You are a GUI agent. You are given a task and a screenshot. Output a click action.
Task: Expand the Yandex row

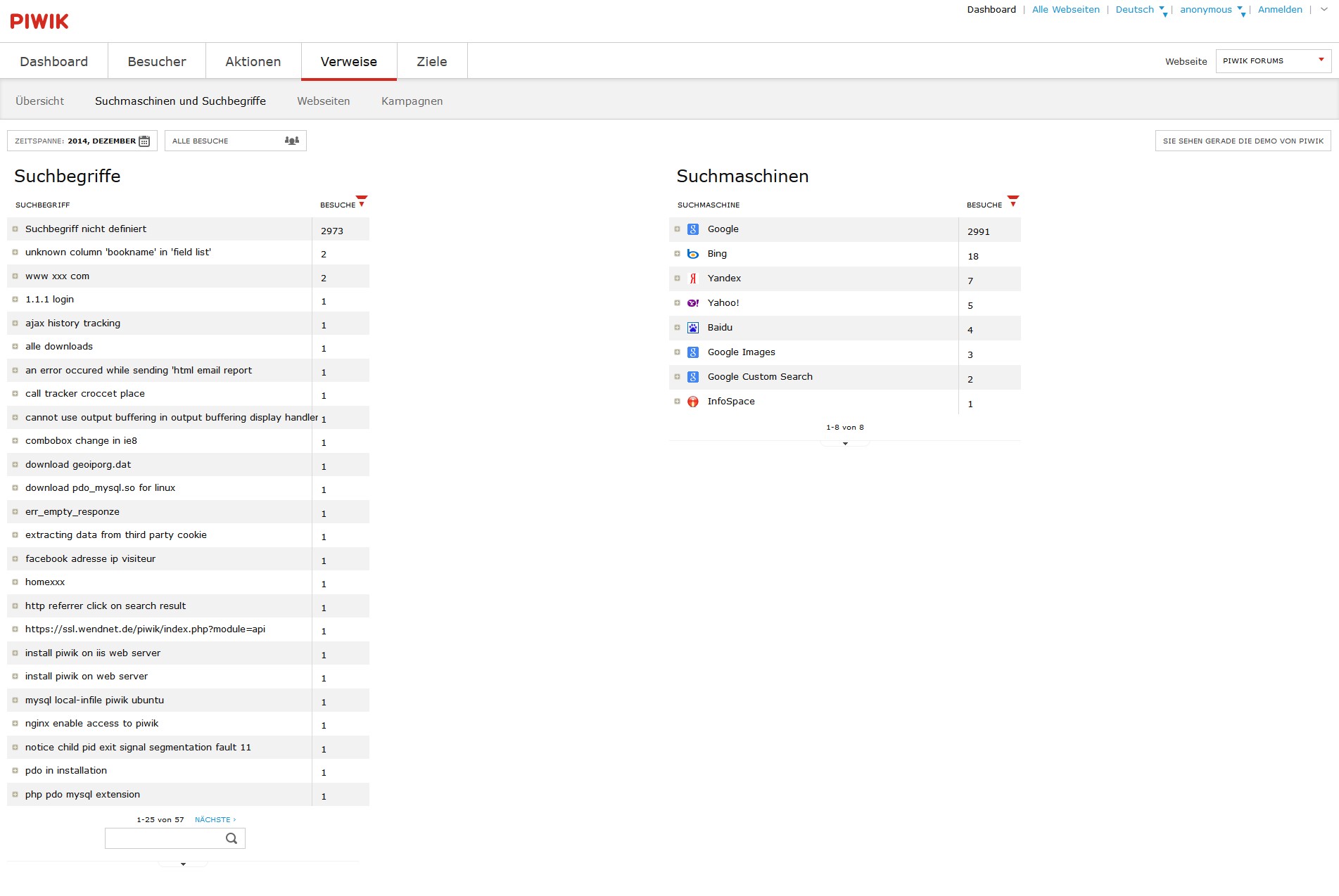coord(677,279)
